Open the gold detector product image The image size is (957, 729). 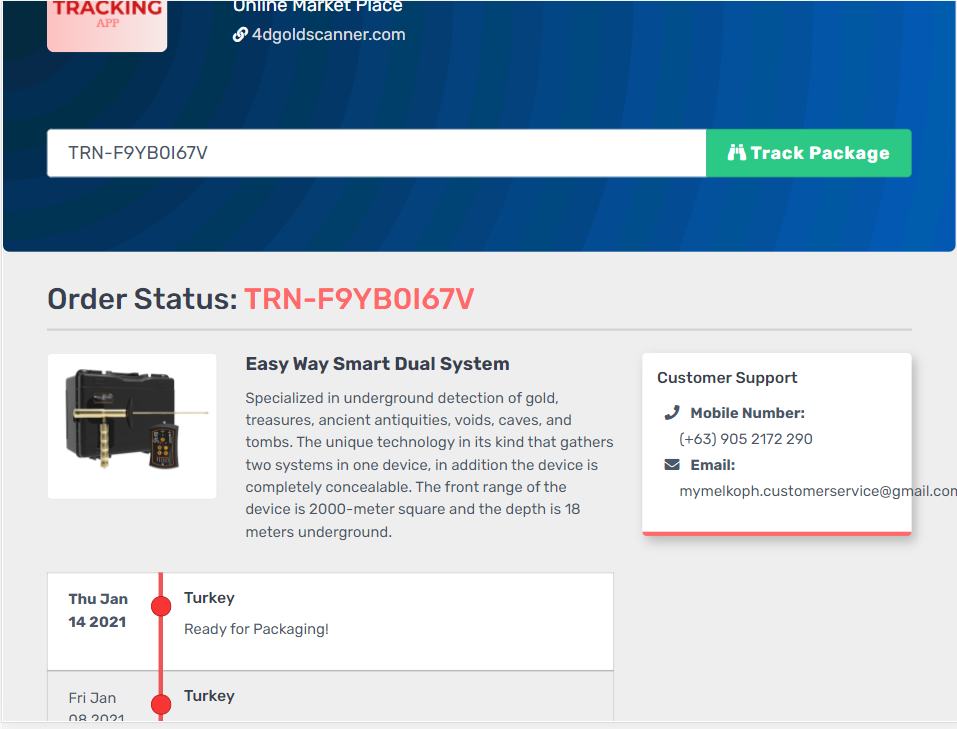click(x=132, y=426)
